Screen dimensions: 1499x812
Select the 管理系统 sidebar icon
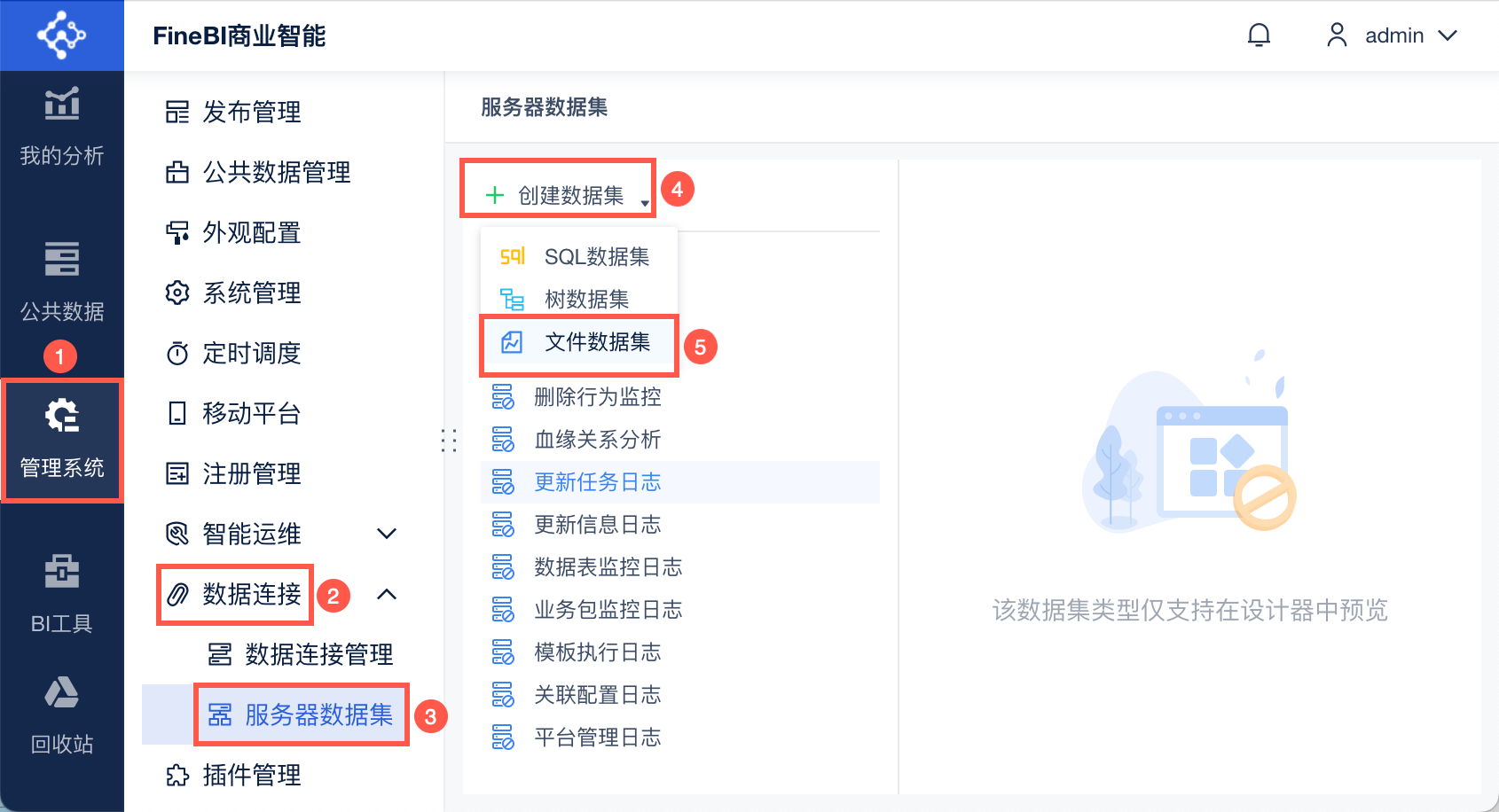pyautogui.click(x=62, y=439)
